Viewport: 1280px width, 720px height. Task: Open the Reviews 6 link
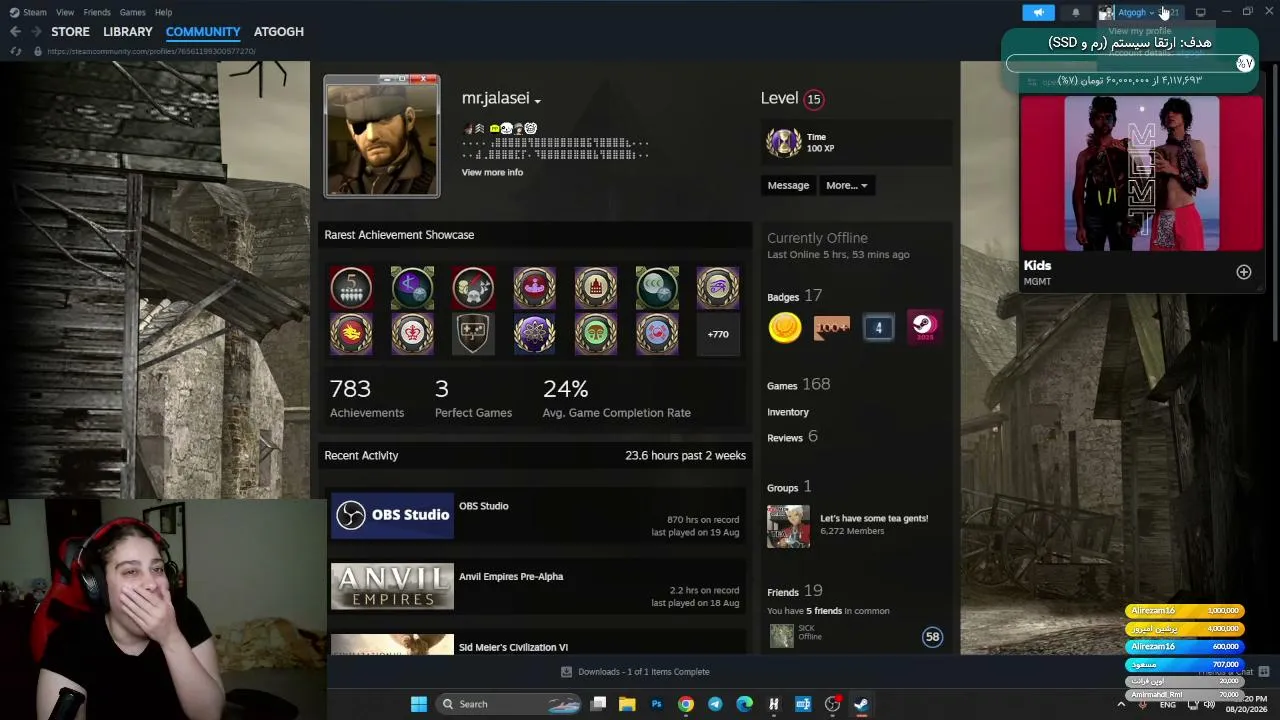792,437
